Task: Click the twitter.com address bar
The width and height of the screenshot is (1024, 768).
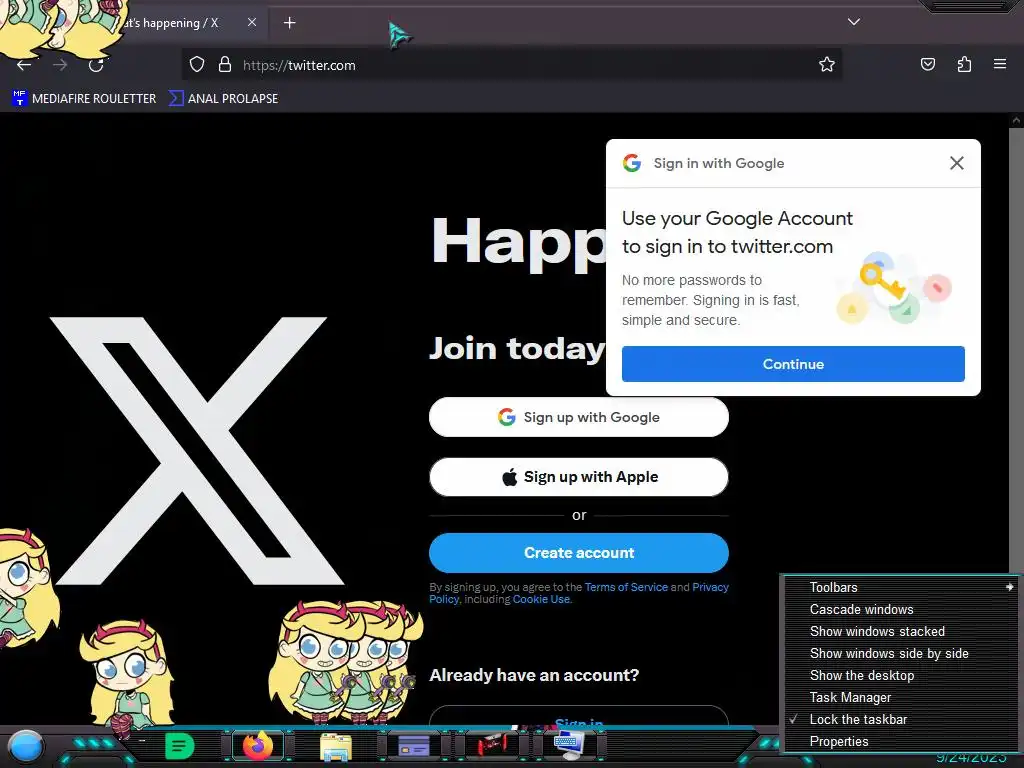Action: (509, 65)
